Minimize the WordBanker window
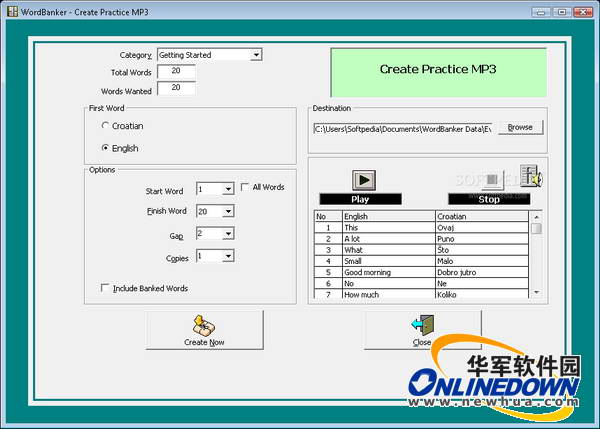 click(x=541, y=12)
